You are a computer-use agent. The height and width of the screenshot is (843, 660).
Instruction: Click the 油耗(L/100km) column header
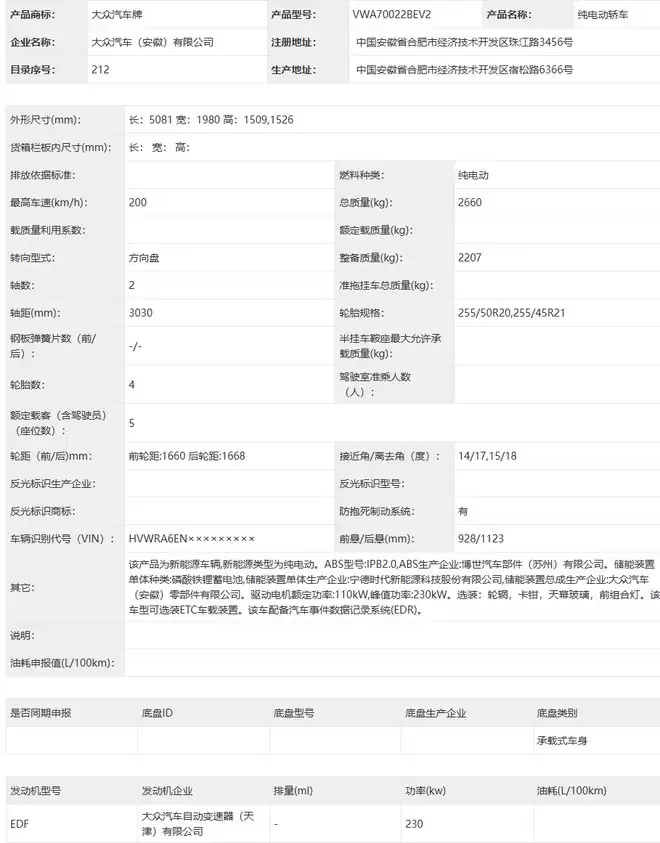click(571, 790)
